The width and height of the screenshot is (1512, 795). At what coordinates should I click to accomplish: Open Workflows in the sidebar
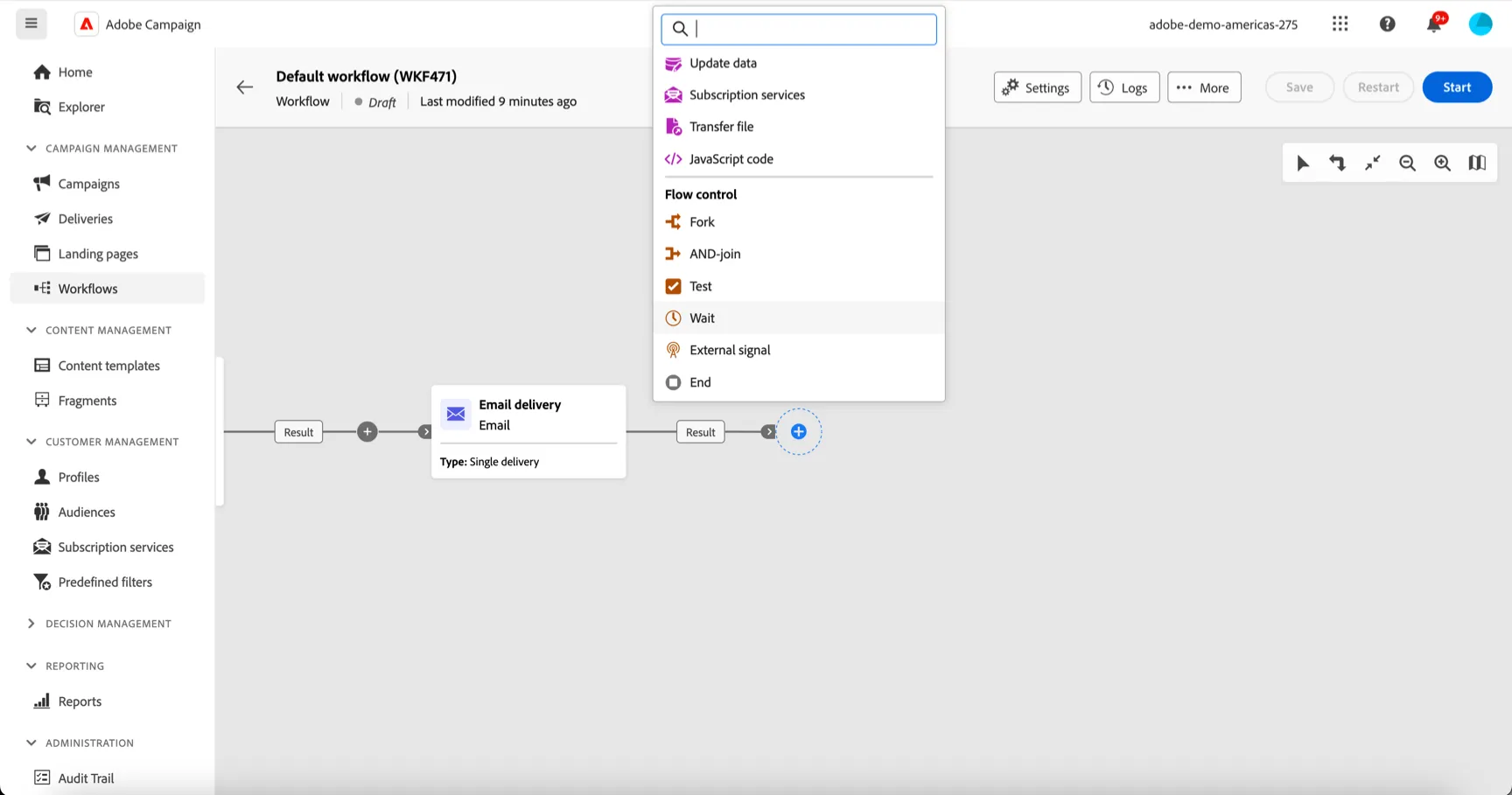coord(108,289)
